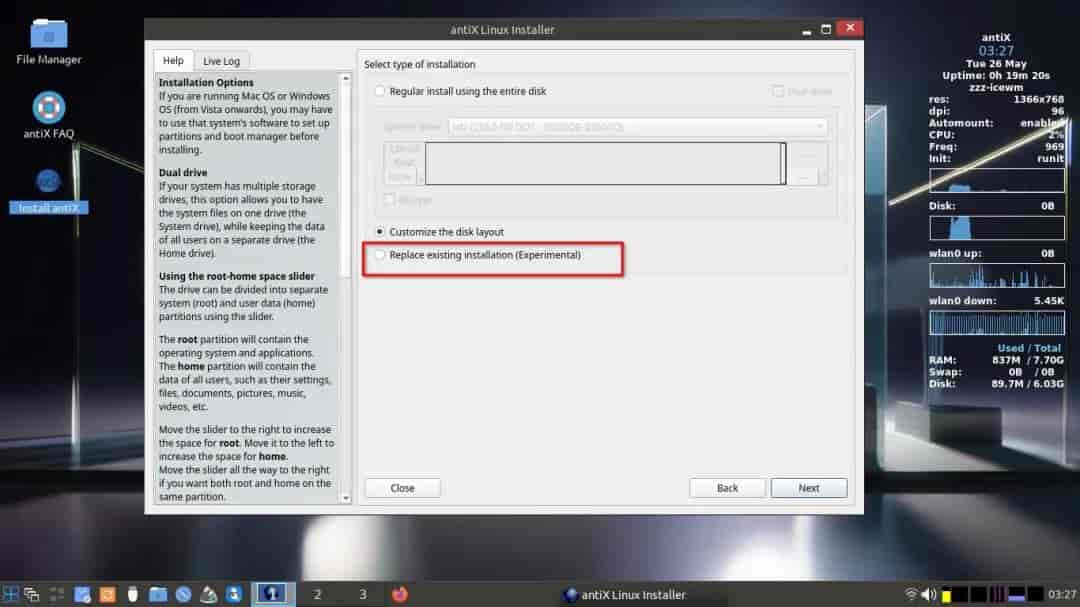Switch to the Live Log tab
Screen dimensions: 1080x607
pos(221,61)
